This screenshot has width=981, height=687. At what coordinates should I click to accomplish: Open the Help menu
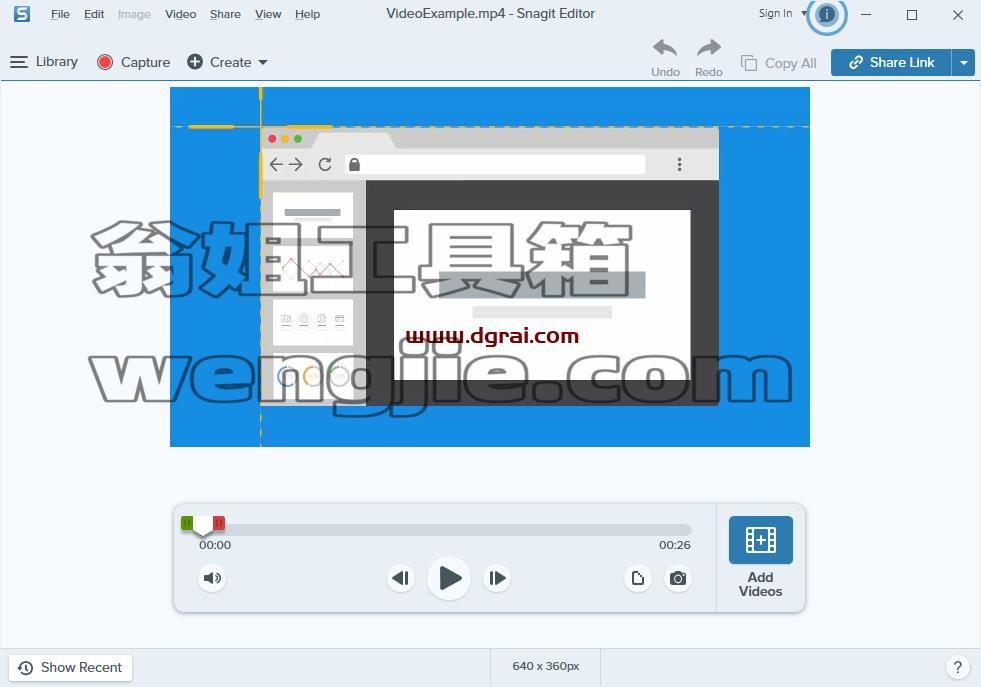[307, 14]
